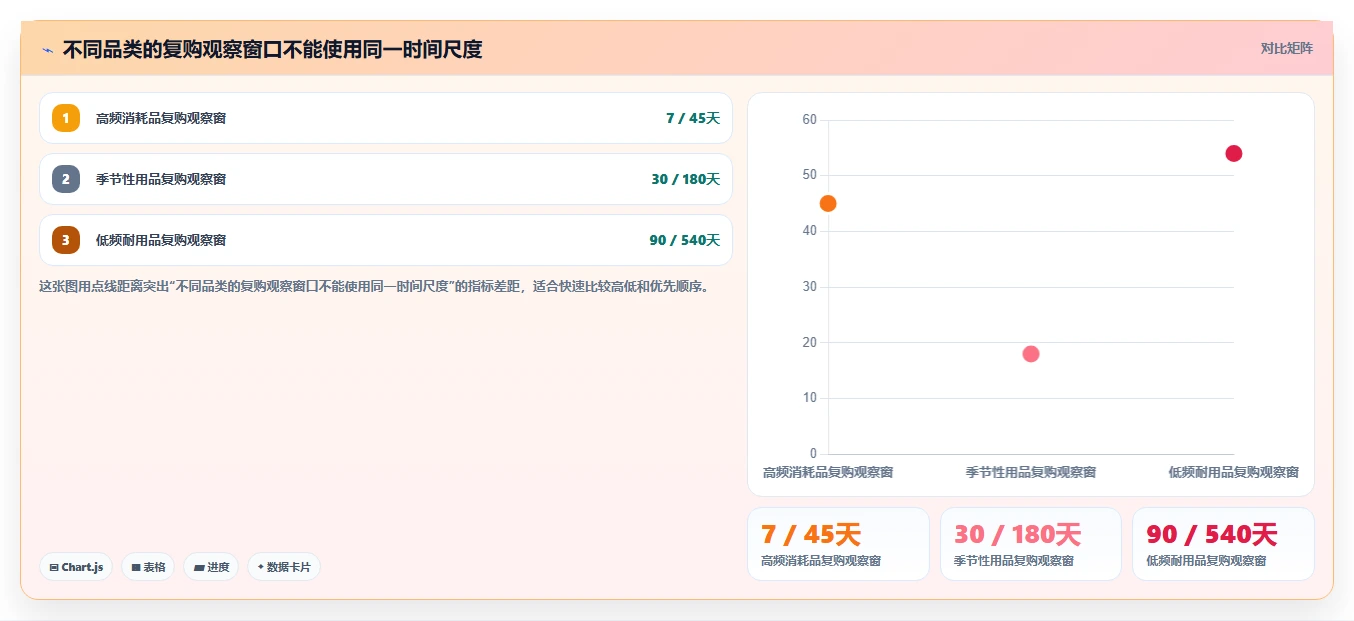The image size is (1354, 621).
Task: Click the y-axis value 60
Action: tap(809, 120)
